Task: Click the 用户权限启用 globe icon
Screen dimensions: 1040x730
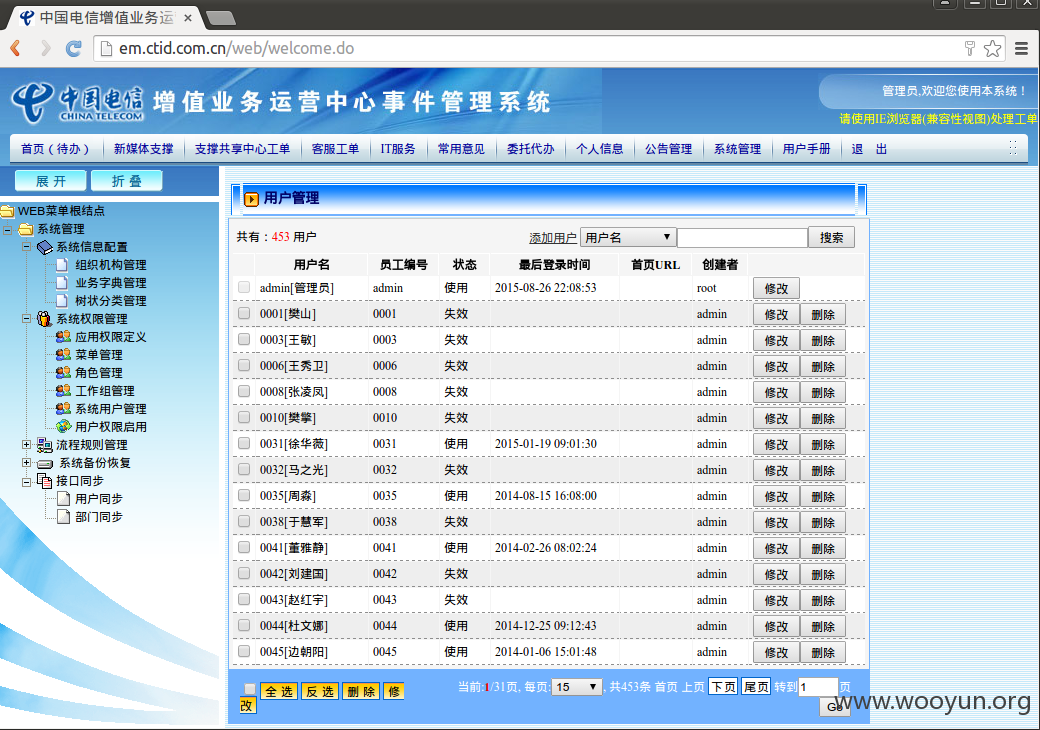Action: coord(64,426)
